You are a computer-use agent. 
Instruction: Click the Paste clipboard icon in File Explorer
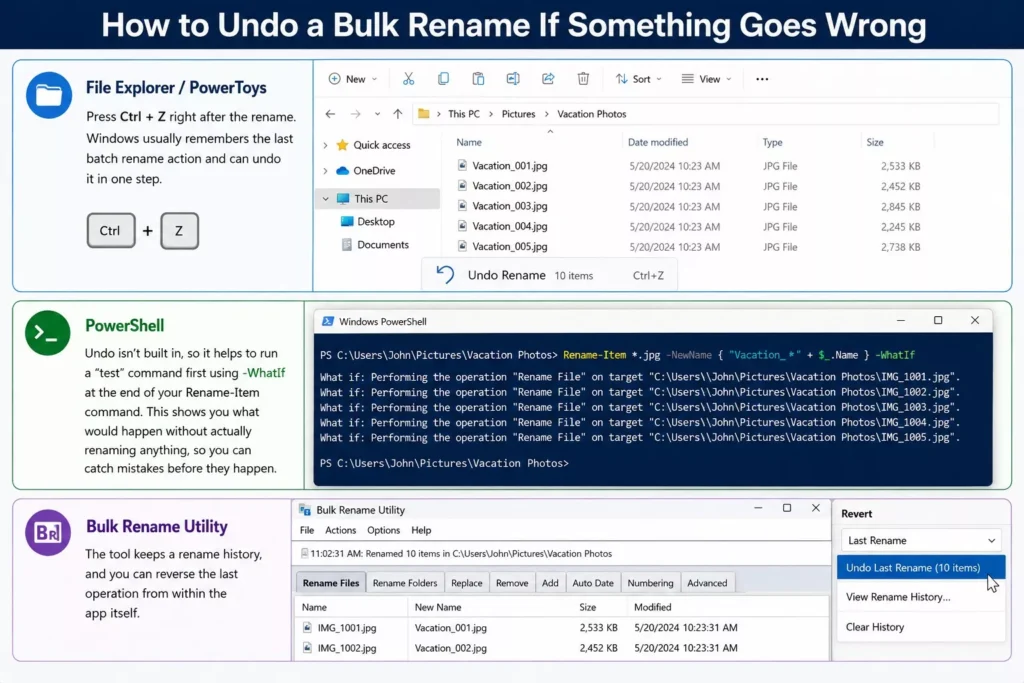point(478,79)
